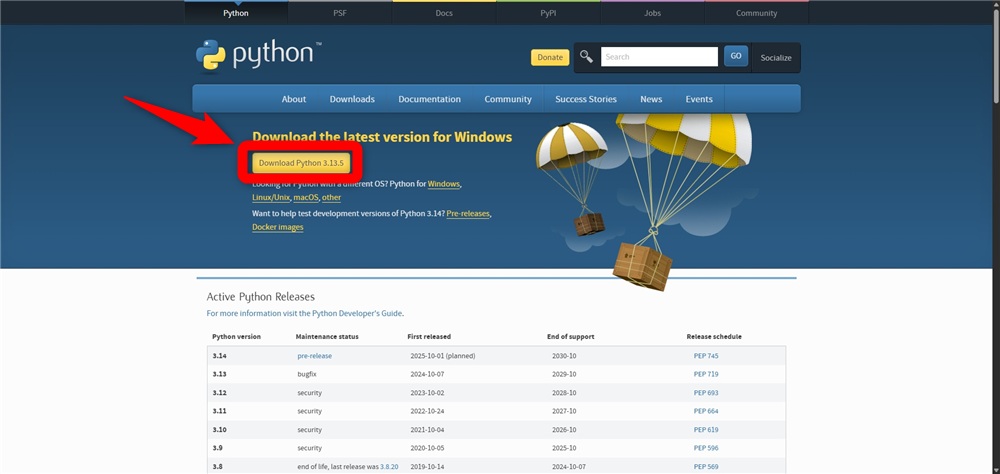Click the 'Active Python Releases' heading
Viewport: 1000px width, 474px height.
point(261,297)
